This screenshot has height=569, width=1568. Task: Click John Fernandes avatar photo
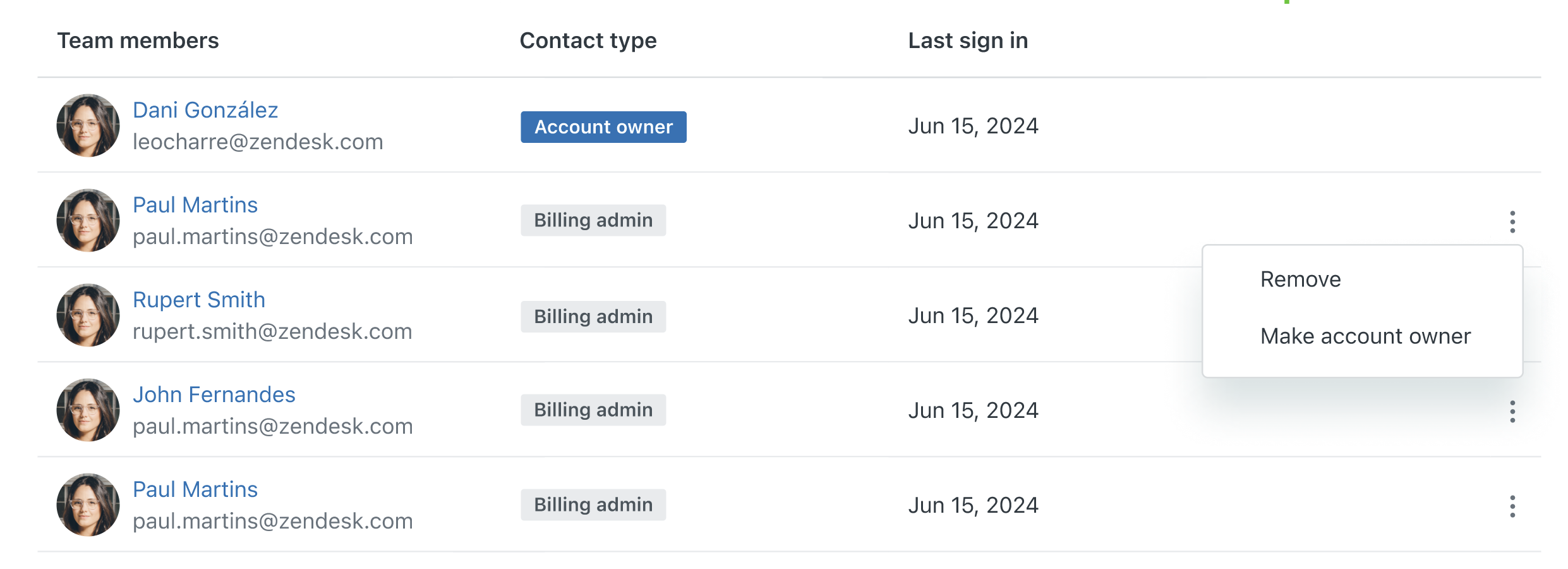(88, 410)
